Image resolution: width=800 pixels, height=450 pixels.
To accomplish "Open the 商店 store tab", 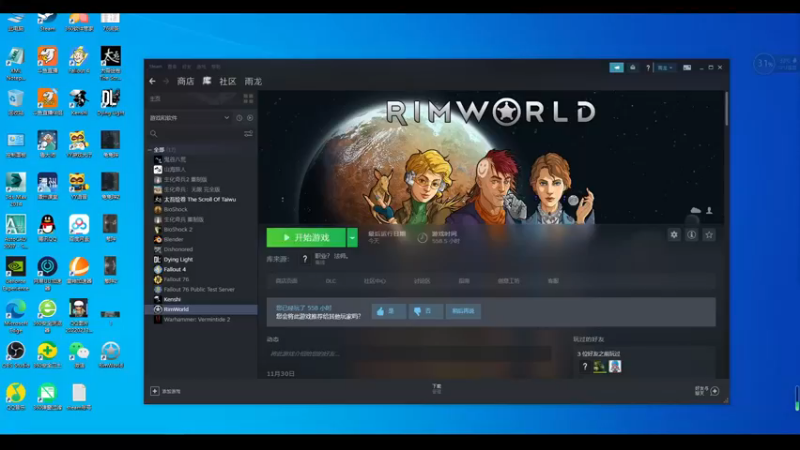I will pos(185,81).
